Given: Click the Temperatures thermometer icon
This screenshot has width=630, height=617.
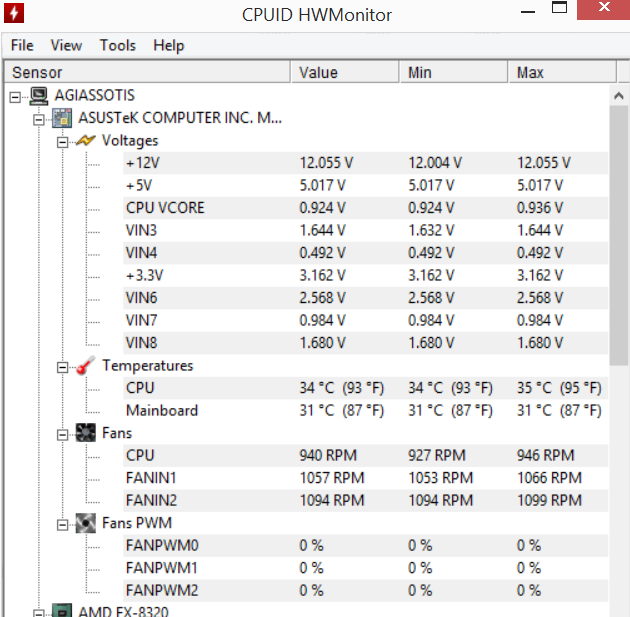Looking at the screenshot, I should (x=86, y=365).
